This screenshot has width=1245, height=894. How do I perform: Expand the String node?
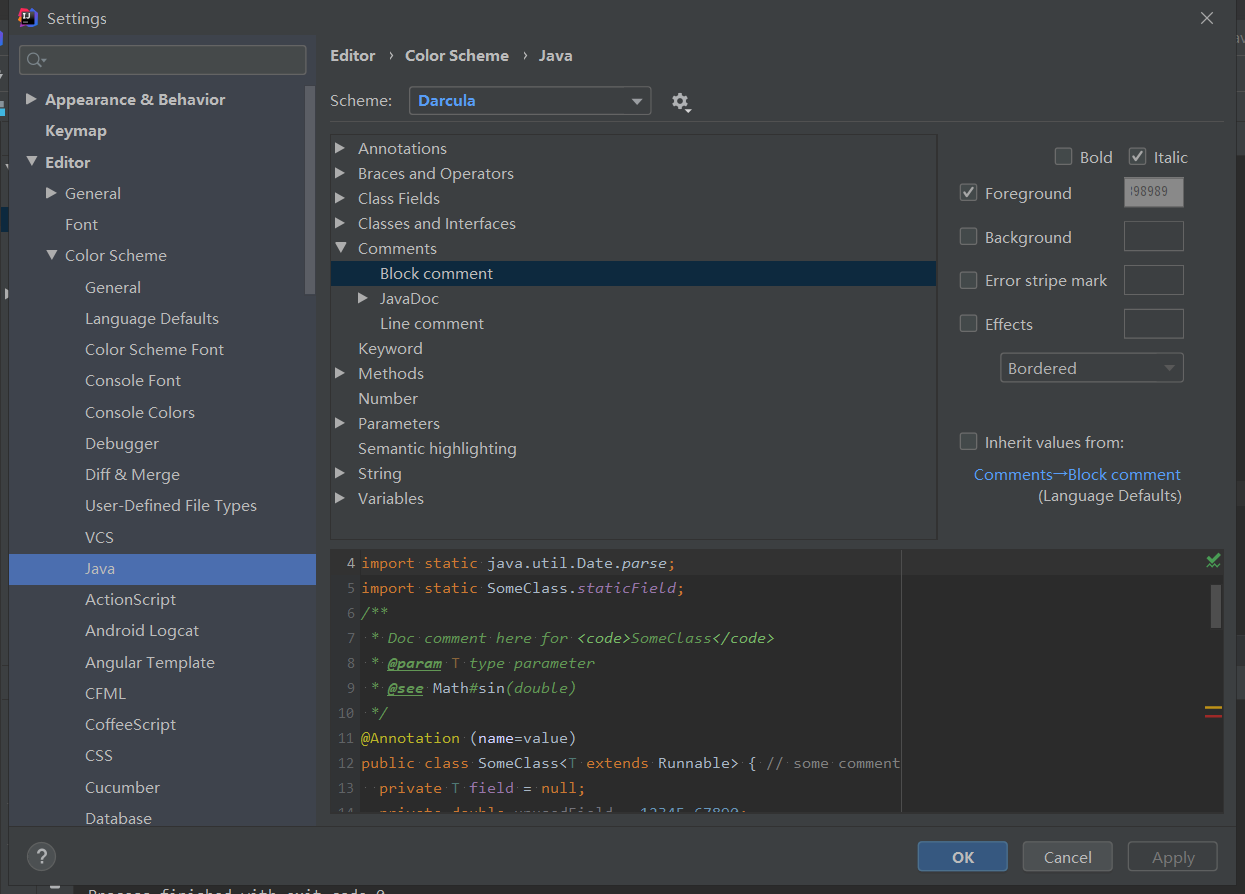point(341,473)
